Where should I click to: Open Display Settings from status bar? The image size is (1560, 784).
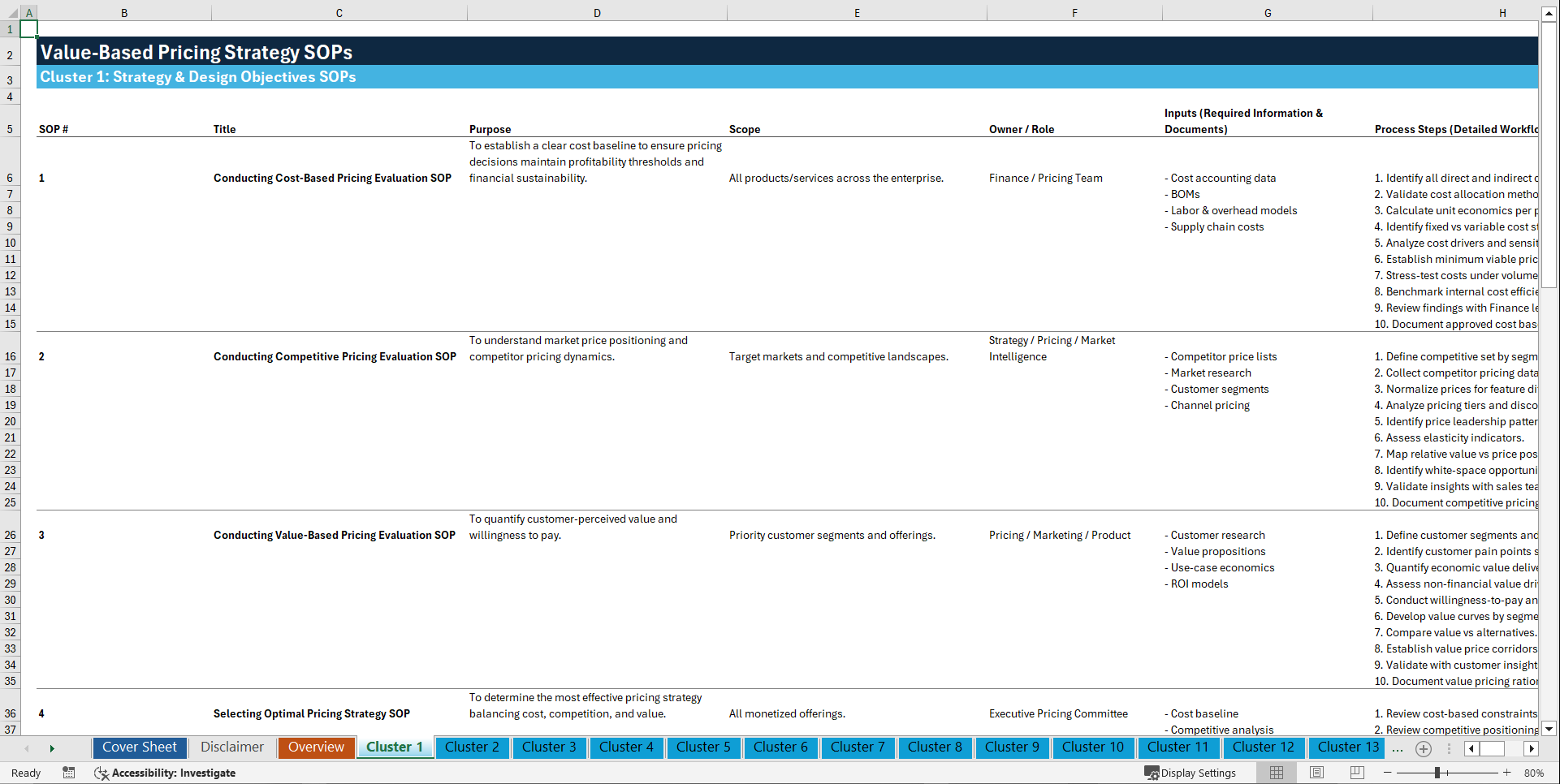1191,773
